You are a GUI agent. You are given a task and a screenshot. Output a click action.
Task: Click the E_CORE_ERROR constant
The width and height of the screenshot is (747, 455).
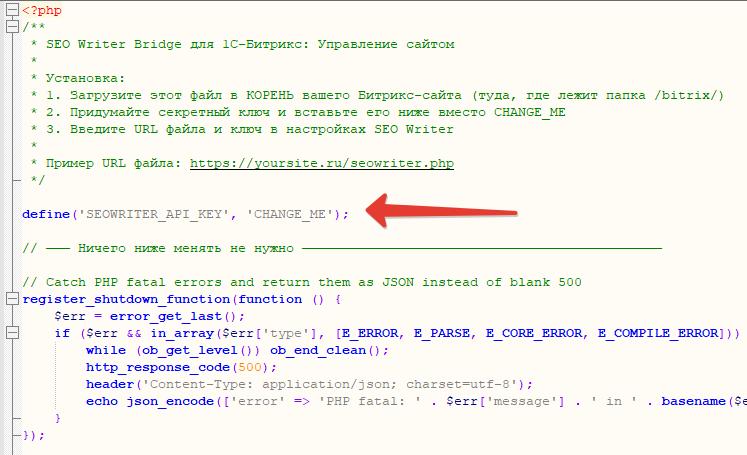click(x=534, y=333)
